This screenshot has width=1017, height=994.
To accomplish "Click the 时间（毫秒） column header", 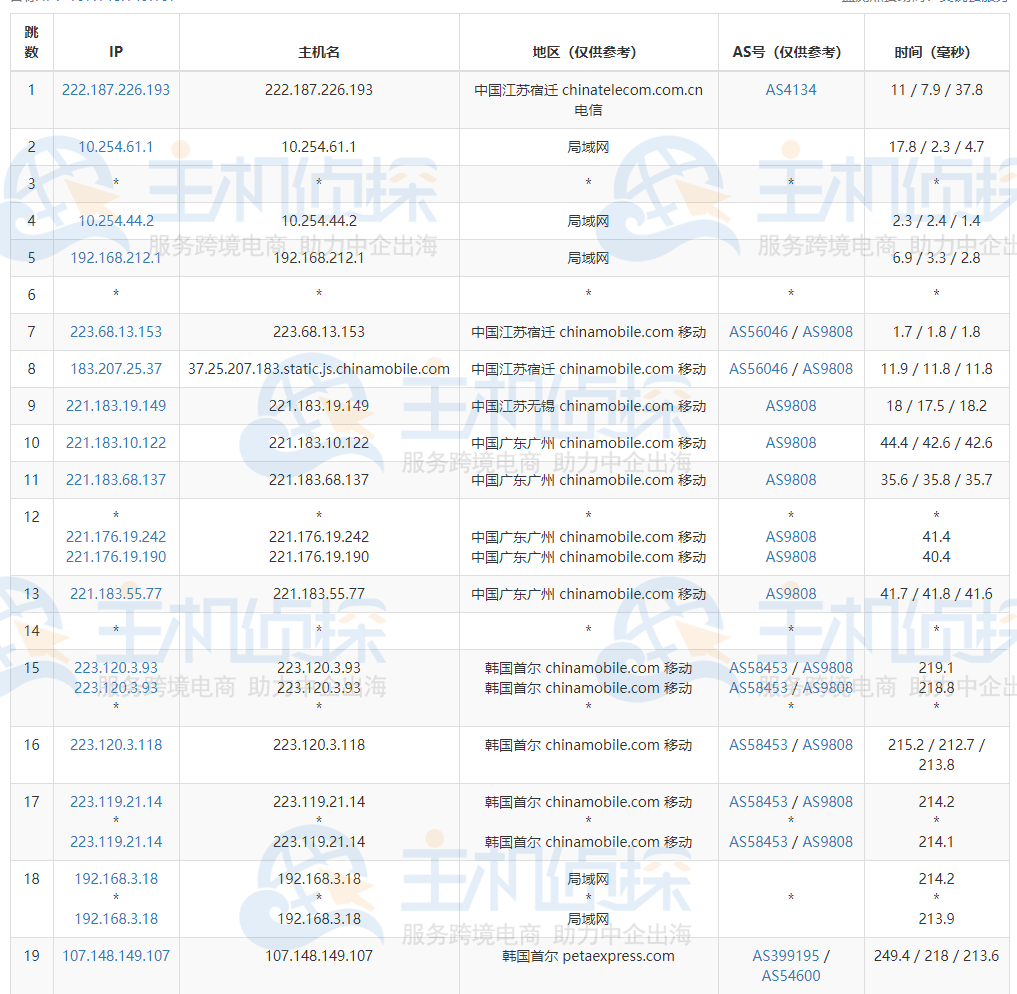I will 936,42.
